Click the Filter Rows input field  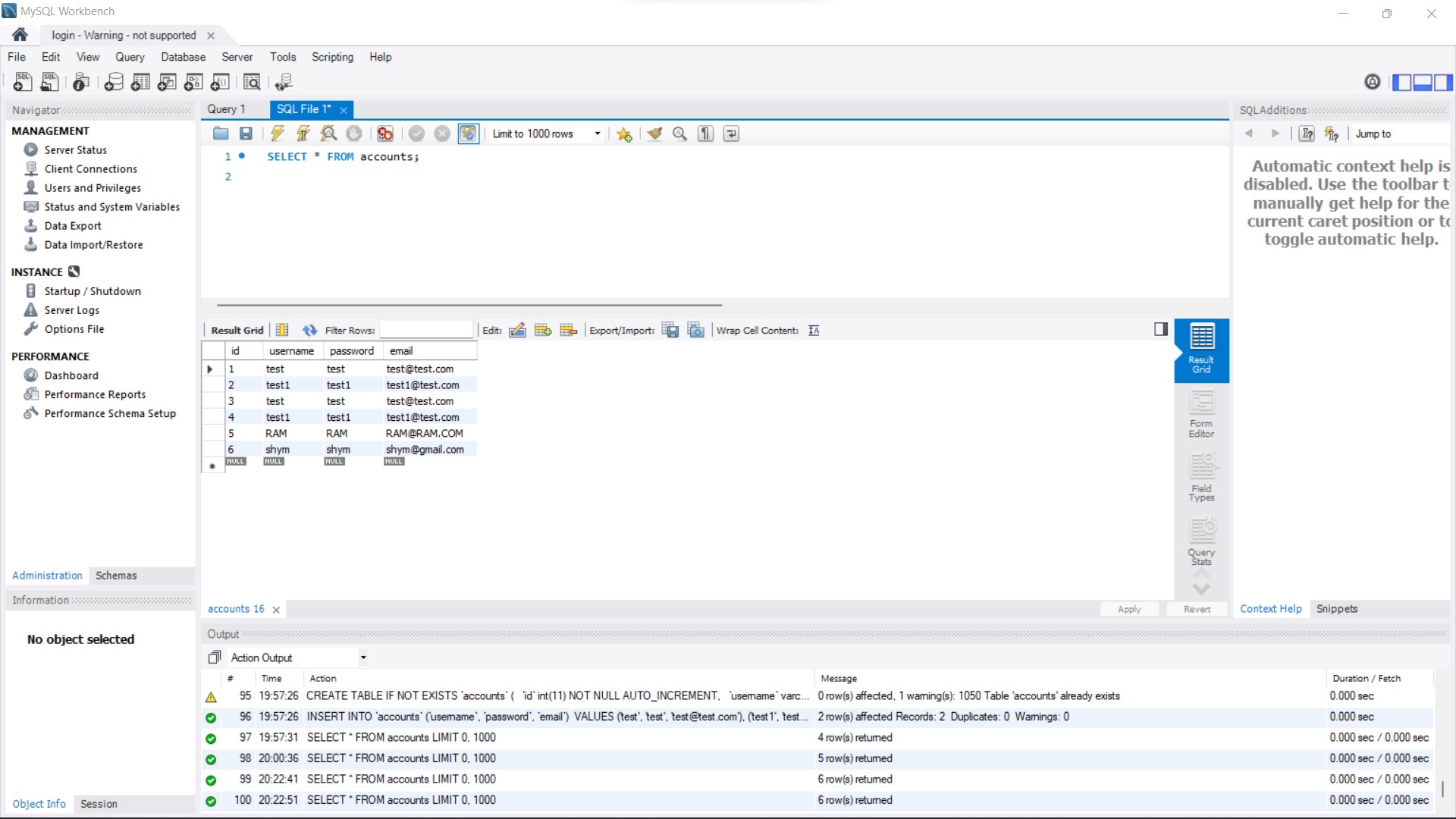point(426,330)
